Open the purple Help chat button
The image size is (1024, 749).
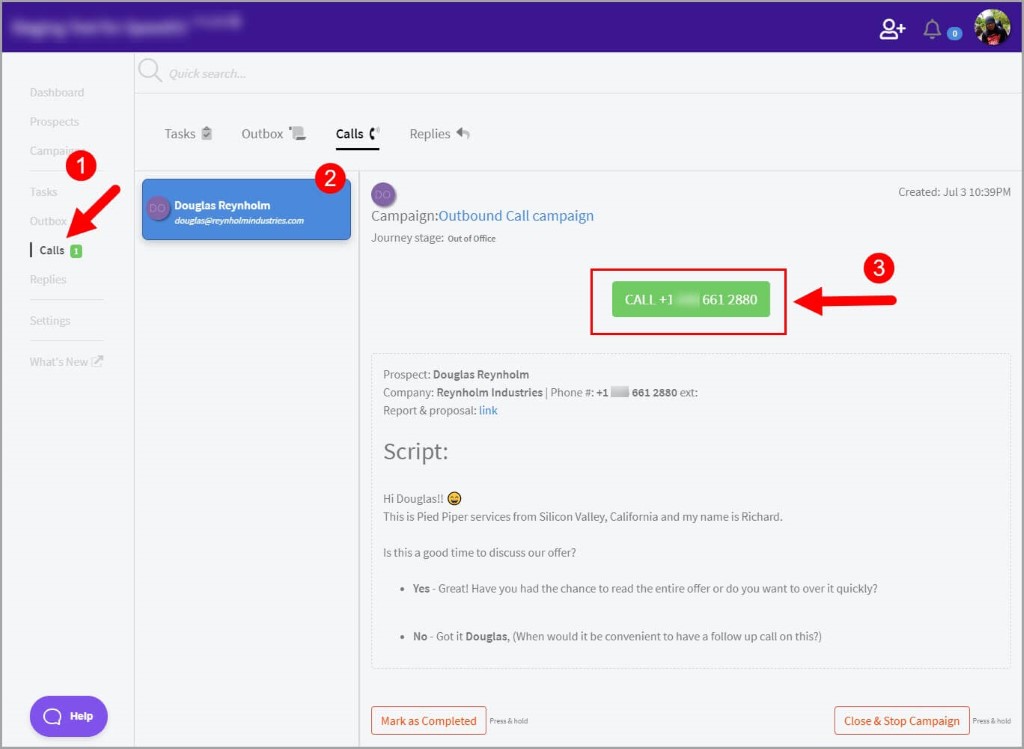[x=68, y=716]
